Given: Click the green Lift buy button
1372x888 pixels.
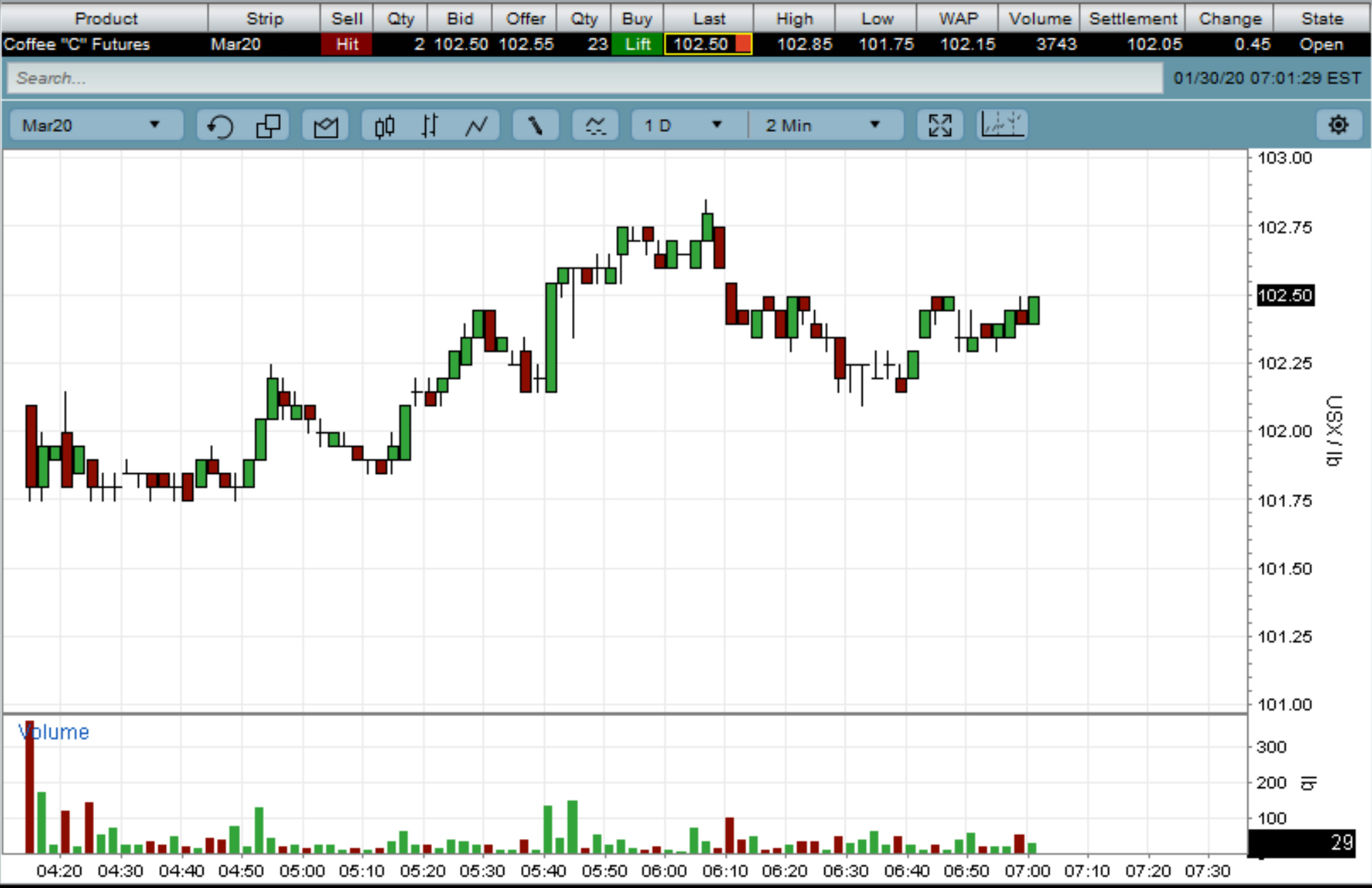Looking at the screenshot, I should [x=637, y=45].
